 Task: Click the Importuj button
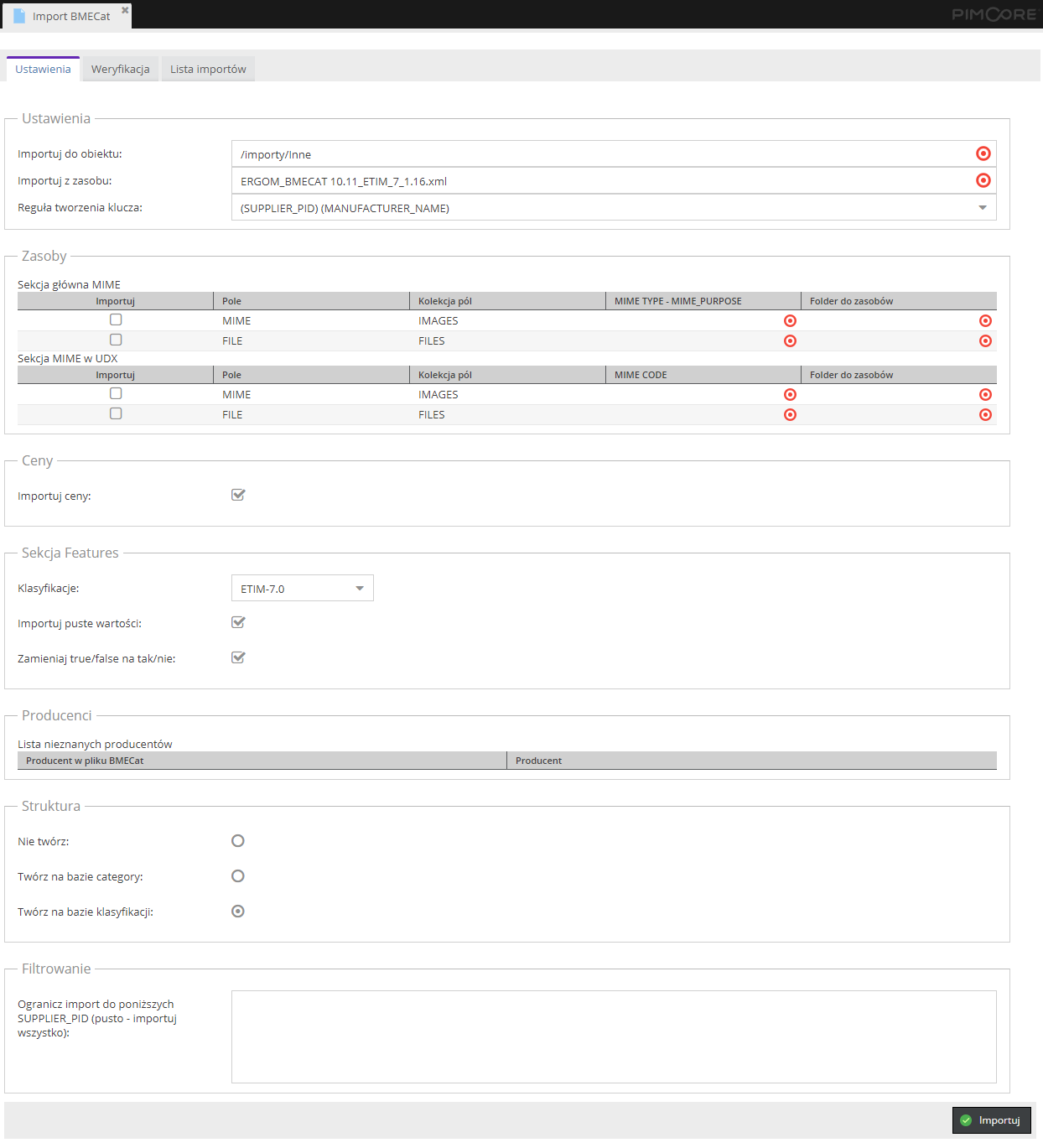tap(991, 1120)
